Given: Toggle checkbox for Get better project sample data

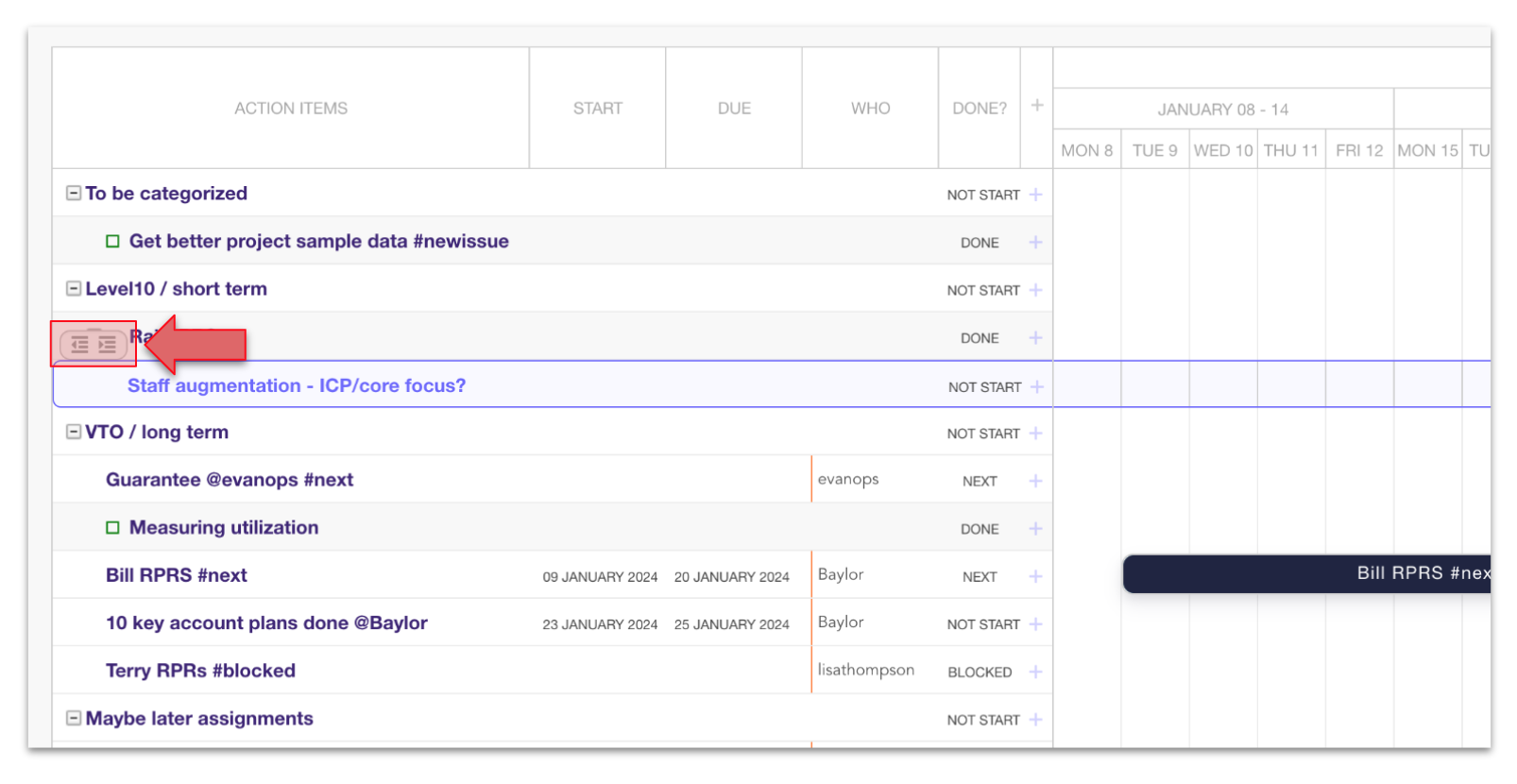Looking at the screenshot, I should [112, 242].
